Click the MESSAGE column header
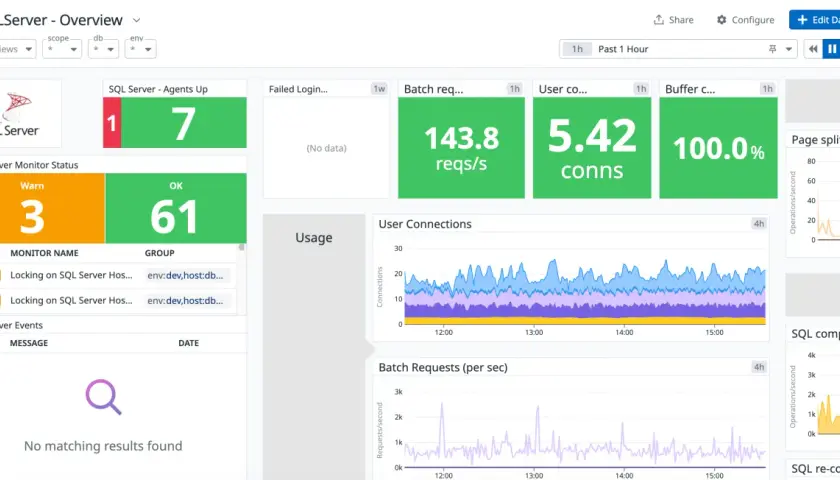The height and width of the screenshot is (480, 840). (29, 343)
